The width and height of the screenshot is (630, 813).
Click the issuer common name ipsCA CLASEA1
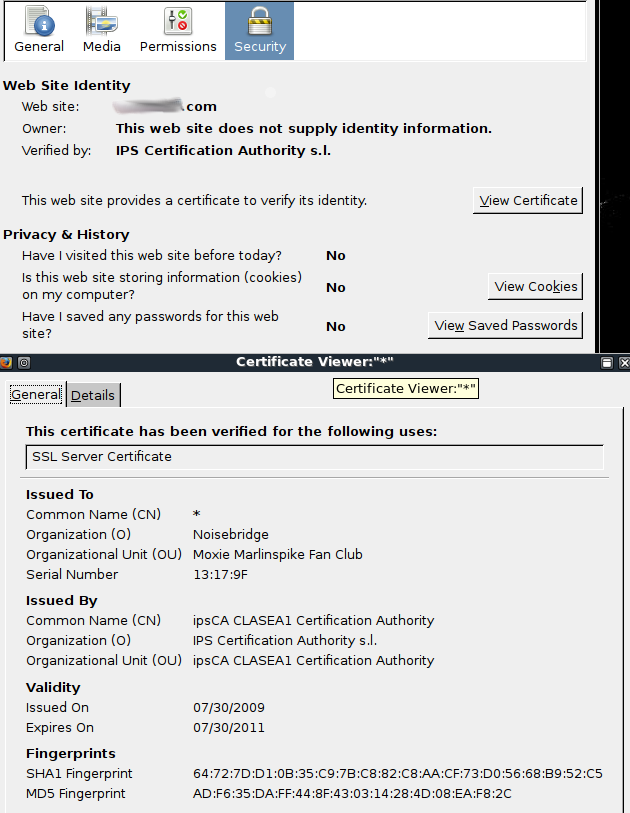pos(313,620)
